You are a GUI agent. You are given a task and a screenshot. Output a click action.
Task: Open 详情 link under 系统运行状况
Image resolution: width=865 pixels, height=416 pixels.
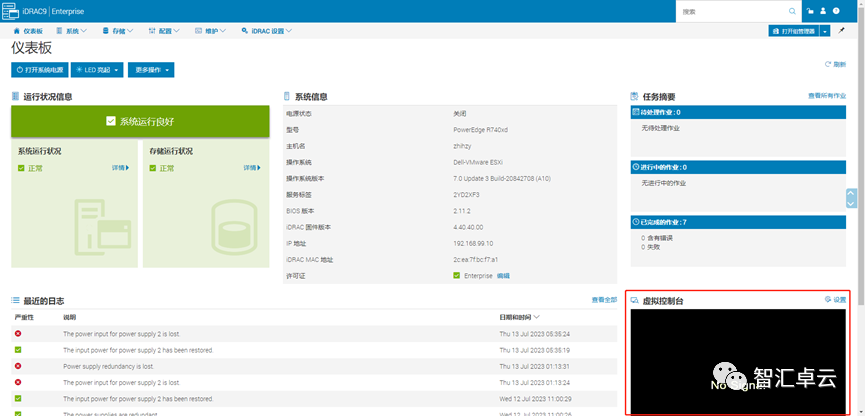pos(121,168)
